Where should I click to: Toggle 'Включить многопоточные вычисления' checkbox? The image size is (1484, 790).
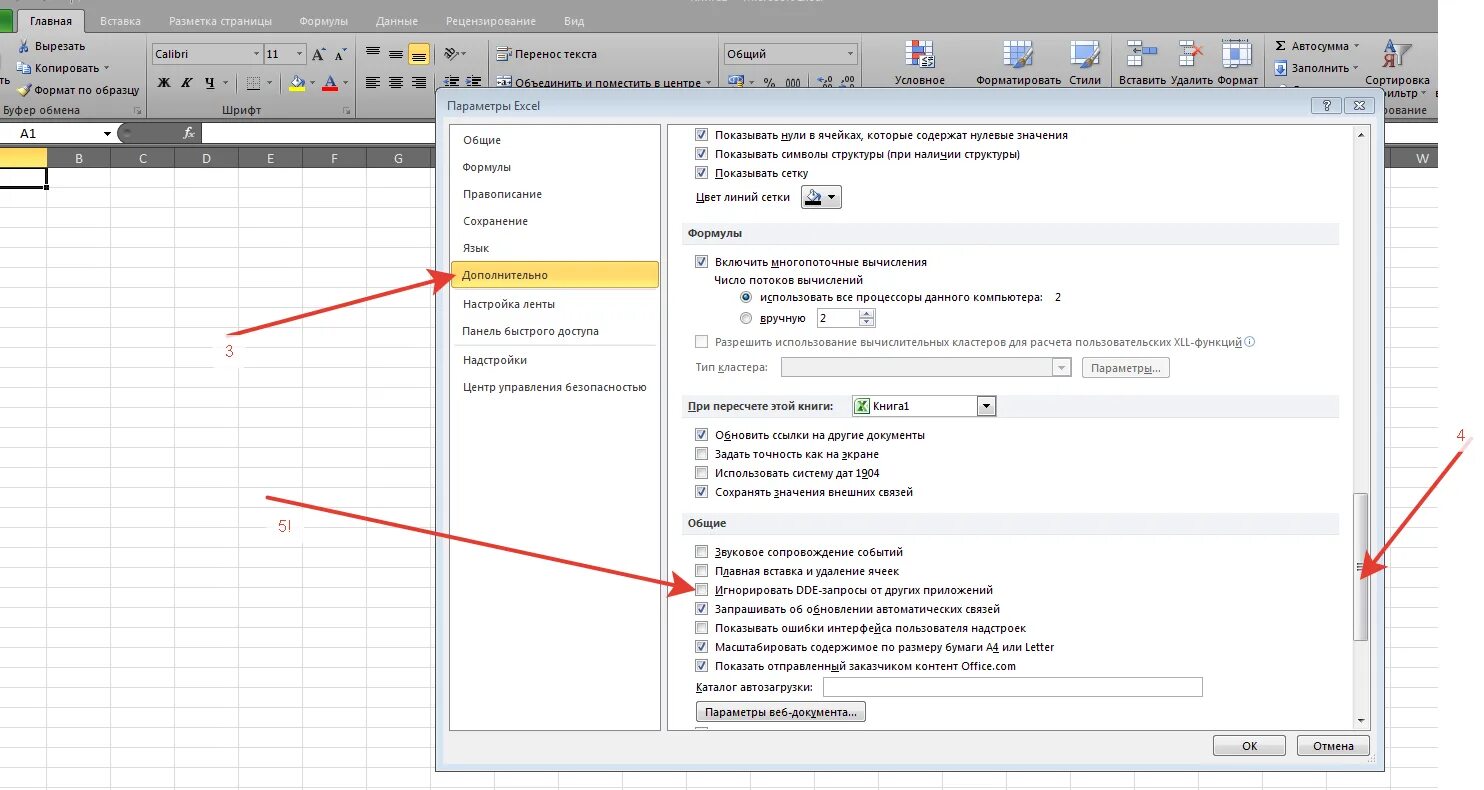click(700, 262)
